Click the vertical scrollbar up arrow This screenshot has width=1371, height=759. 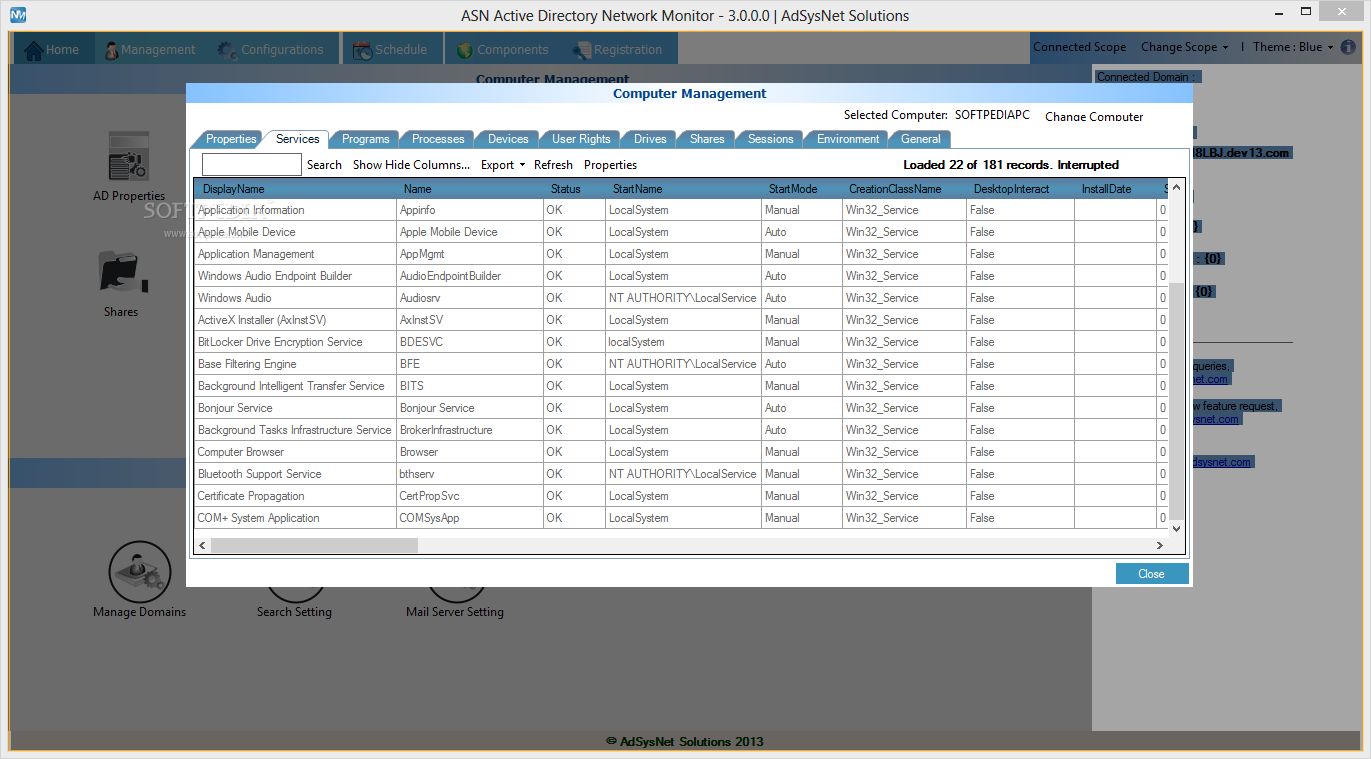click(x=1176, y=188)
